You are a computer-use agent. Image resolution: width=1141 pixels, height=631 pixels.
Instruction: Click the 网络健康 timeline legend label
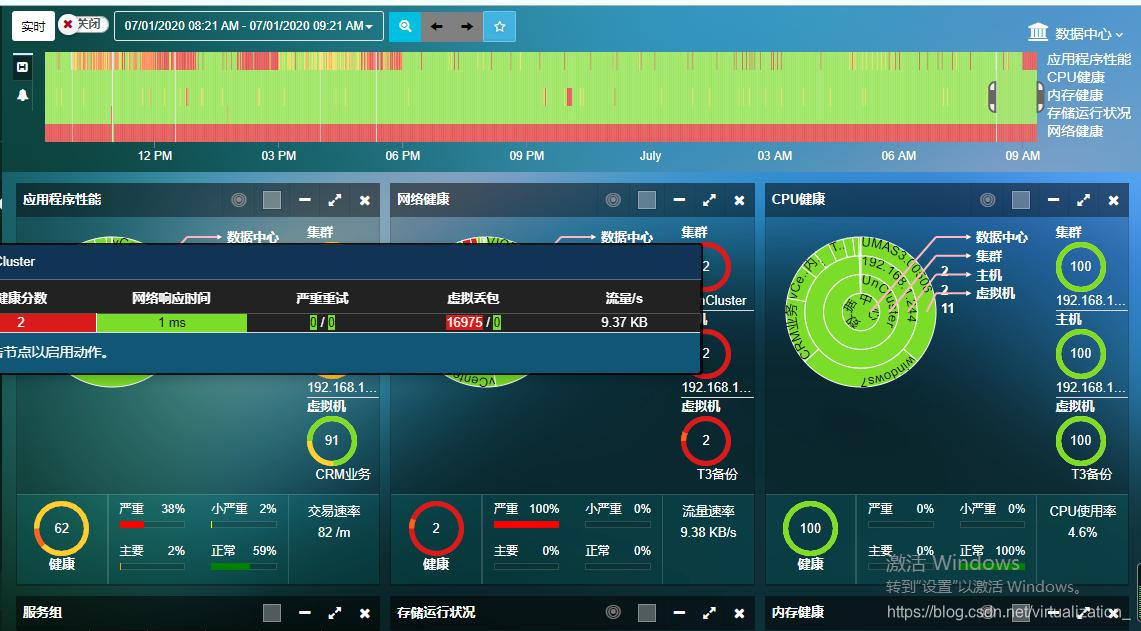pos(1075,132)
